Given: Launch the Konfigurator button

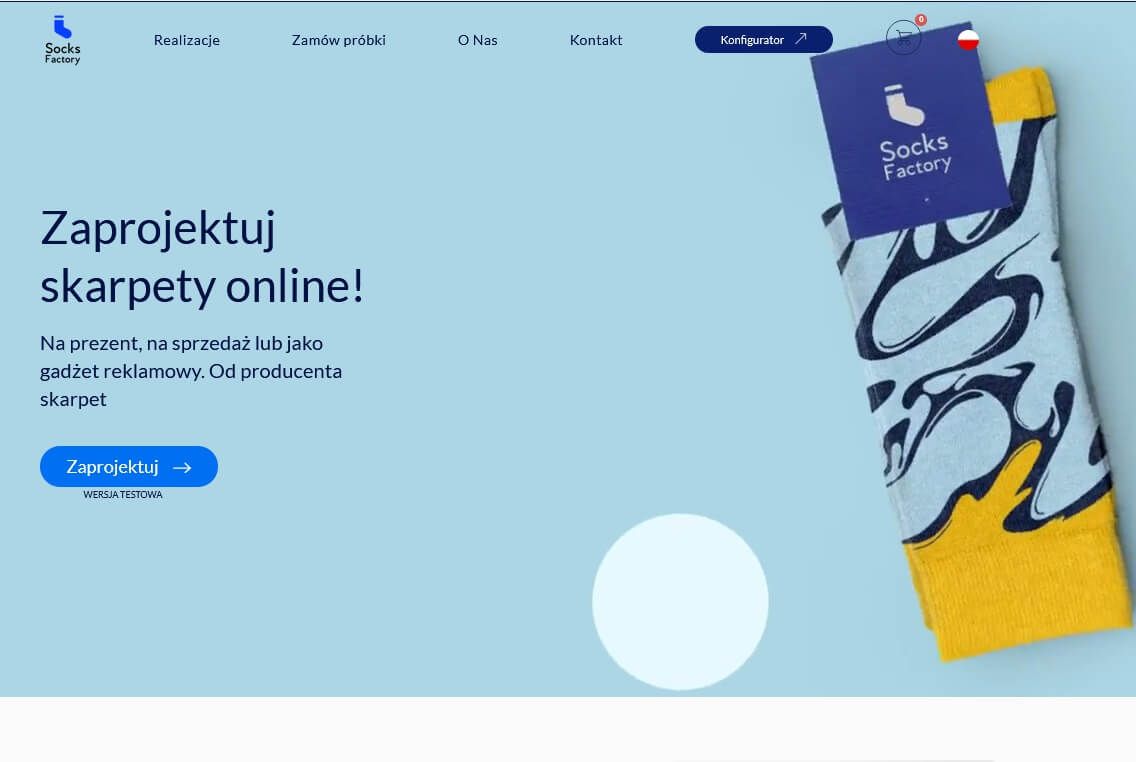Looking at the screenshot, I should pyautogui.click(x=764, y=40).
